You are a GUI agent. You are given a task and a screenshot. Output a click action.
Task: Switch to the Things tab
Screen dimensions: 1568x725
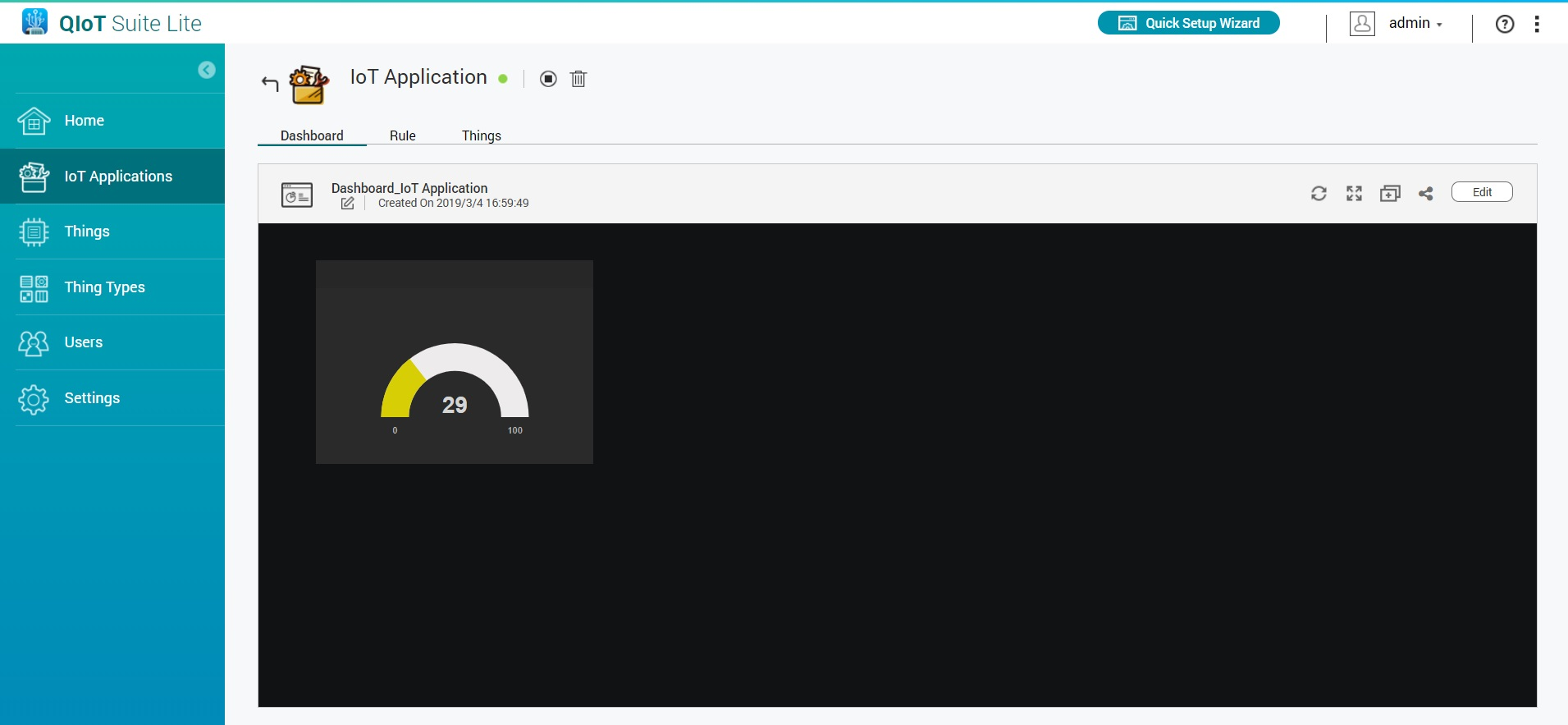coord(481,135)
